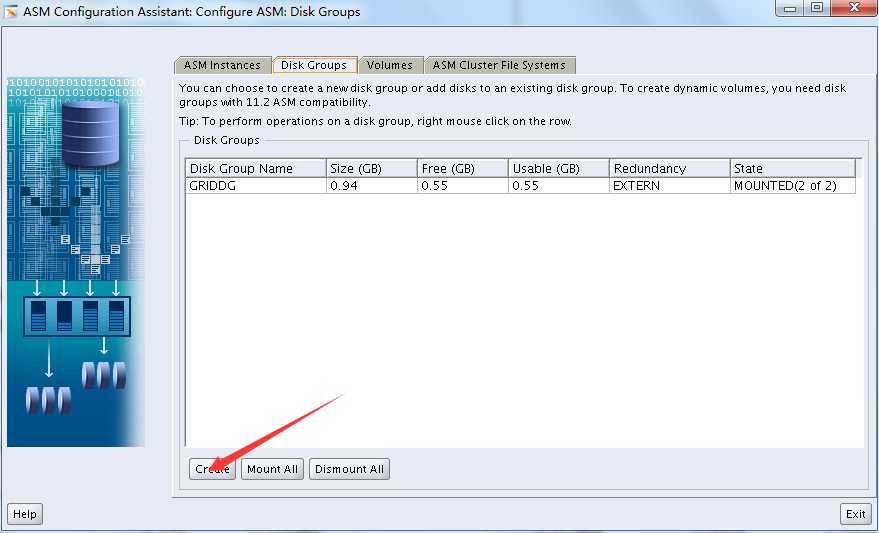
Task: Select the EXTERN redundancy cell
Action: 670,186
